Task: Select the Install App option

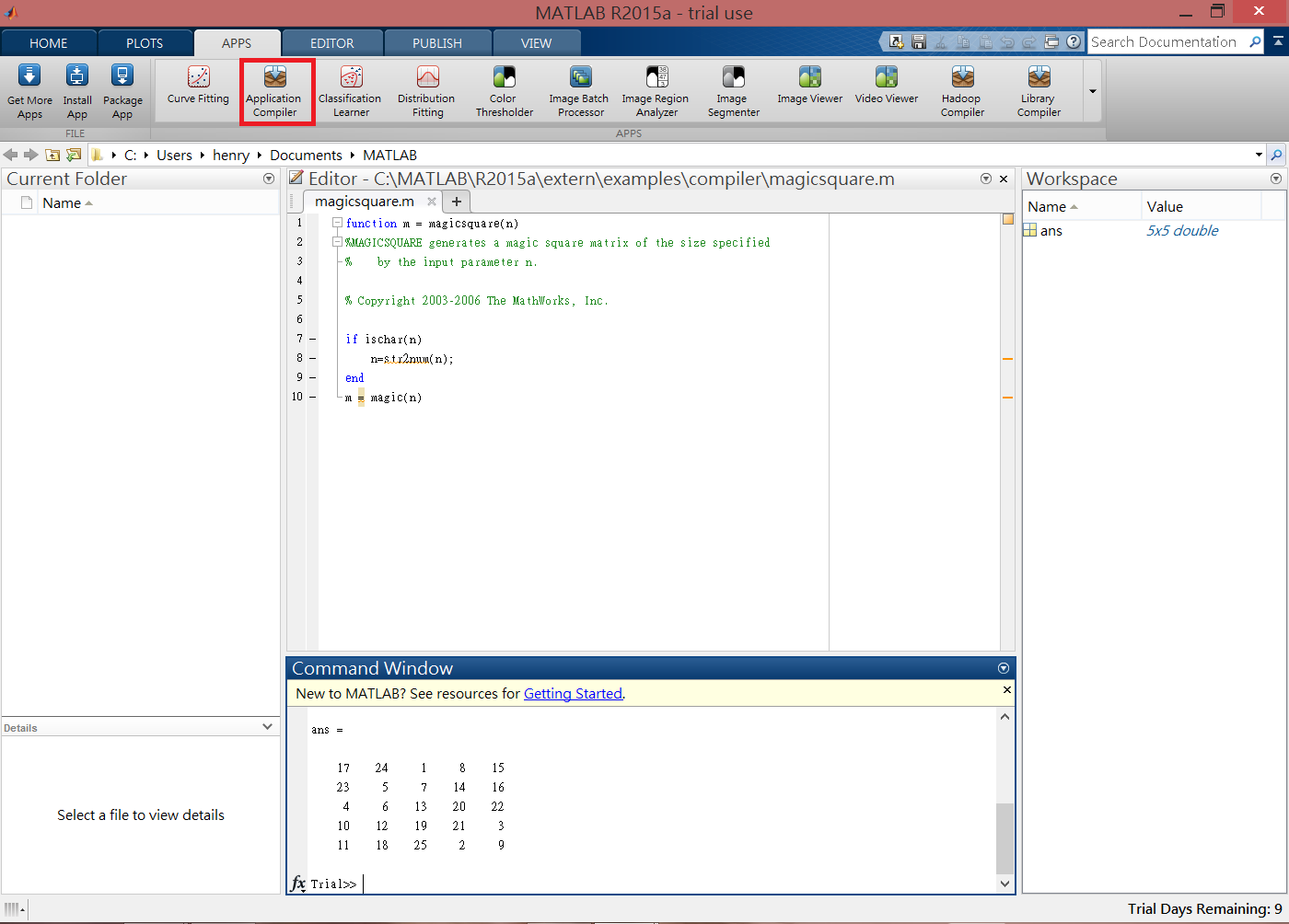Action: [76, 89]
